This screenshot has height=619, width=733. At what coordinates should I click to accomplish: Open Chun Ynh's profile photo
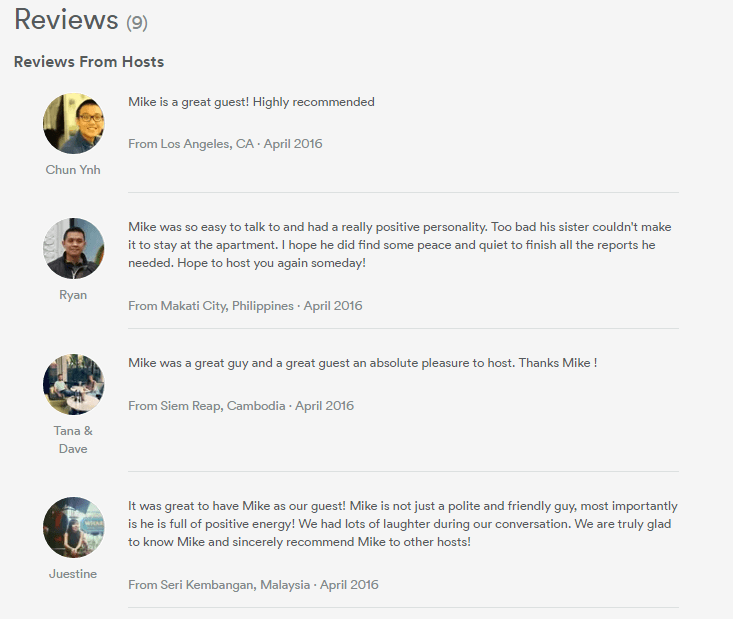(73, 123)
